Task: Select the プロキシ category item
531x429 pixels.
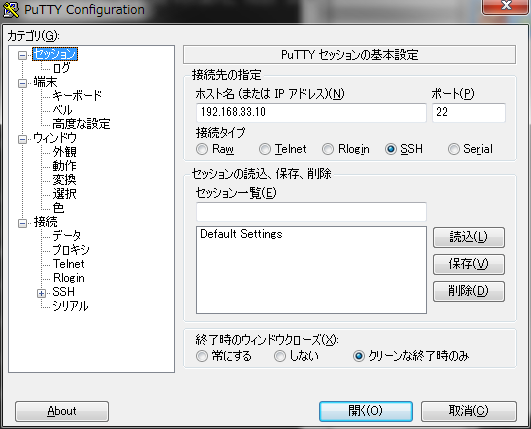Action: (x=71, y=250)
